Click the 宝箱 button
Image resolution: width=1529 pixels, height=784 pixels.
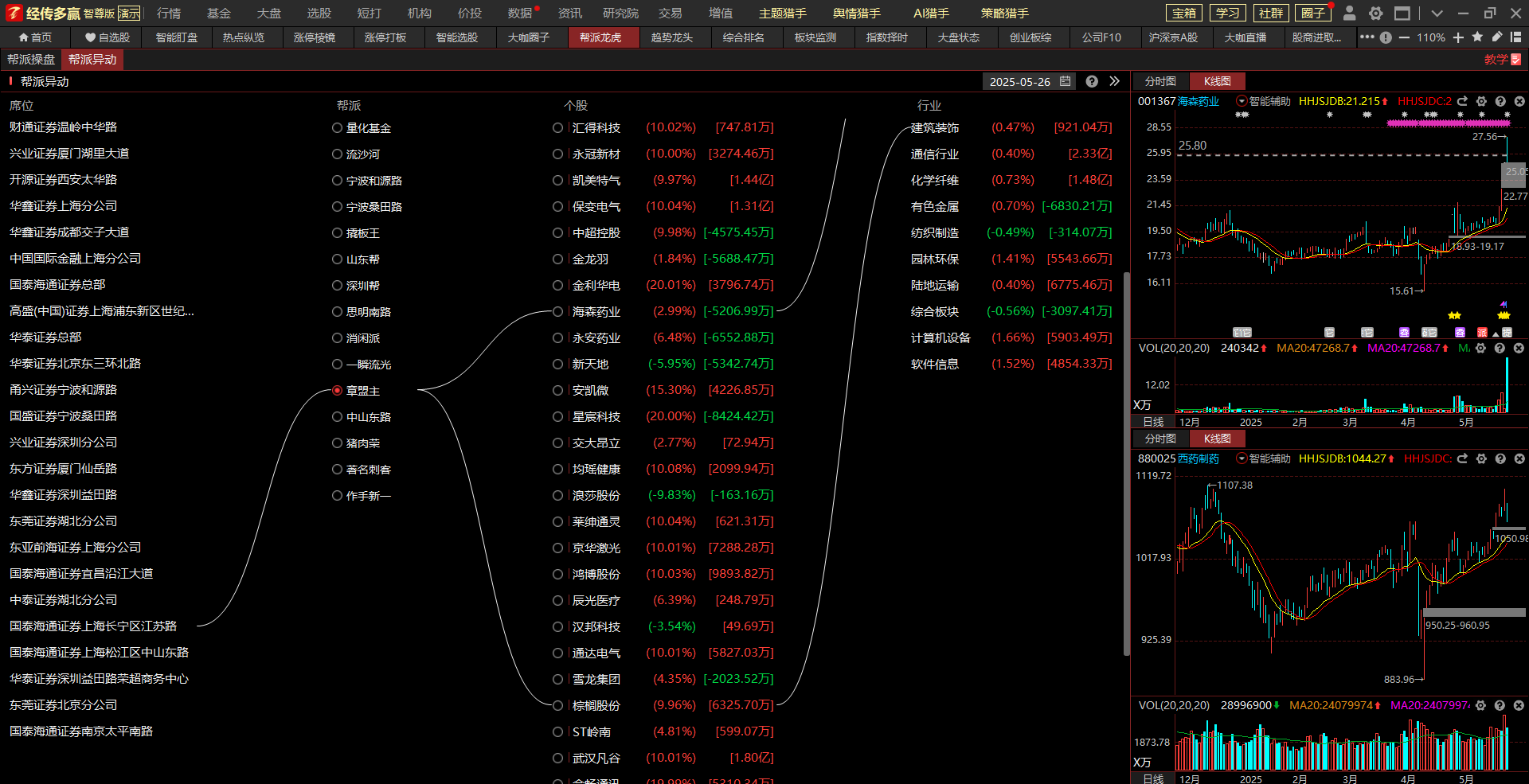point(1184,13)
